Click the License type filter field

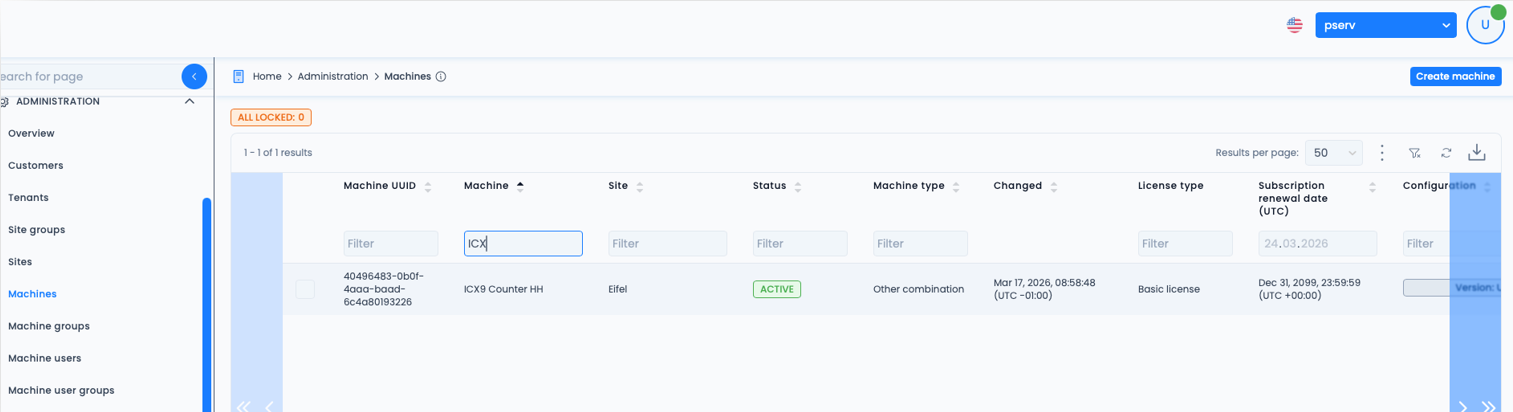tap(1185, 243)
